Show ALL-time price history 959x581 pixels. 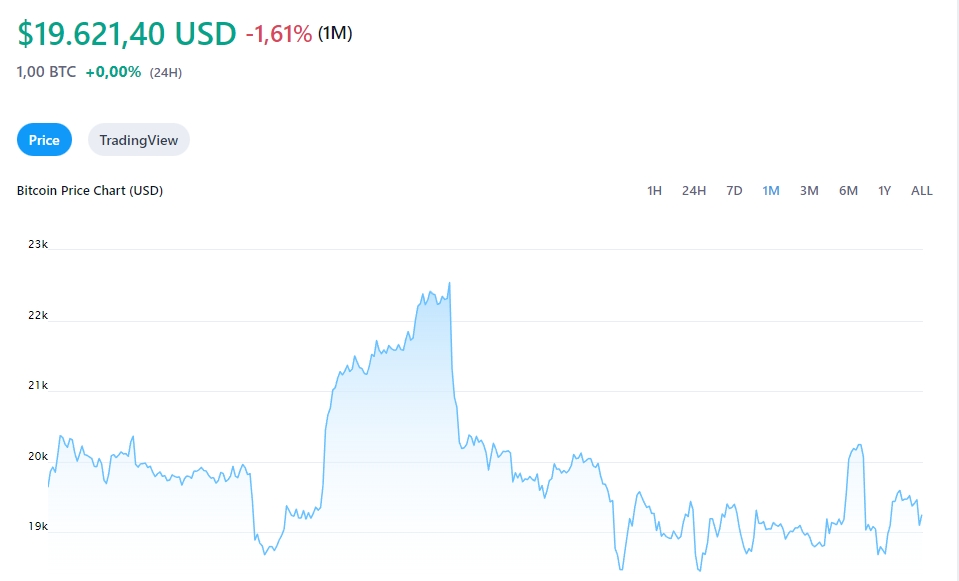pos(921,191)
